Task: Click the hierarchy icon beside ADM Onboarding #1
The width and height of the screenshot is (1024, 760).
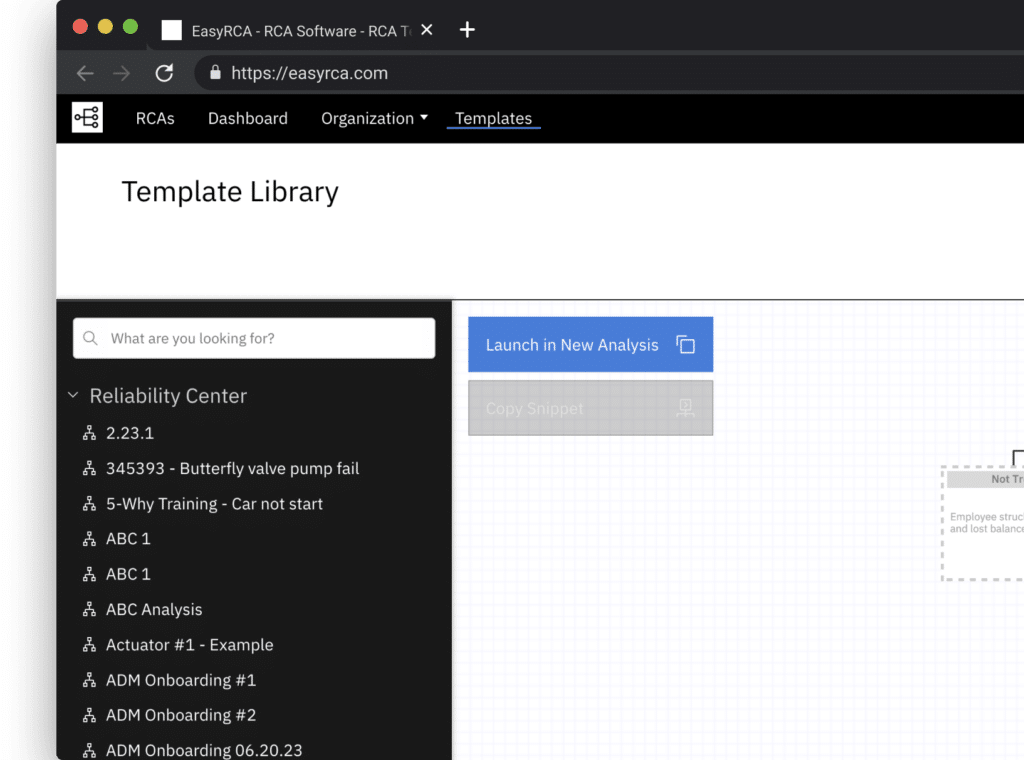Action: [x=89, y=679]
